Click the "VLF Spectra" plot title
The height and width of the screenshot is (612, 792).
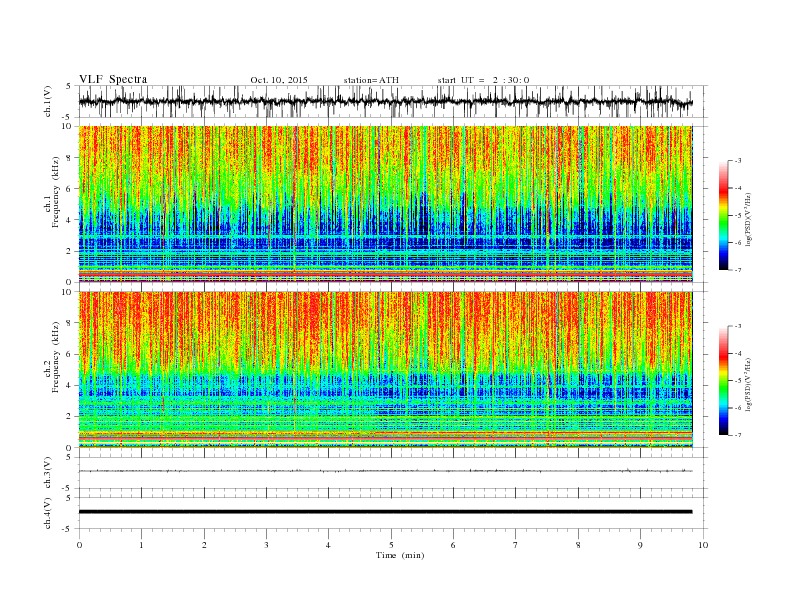coord(113,79)
